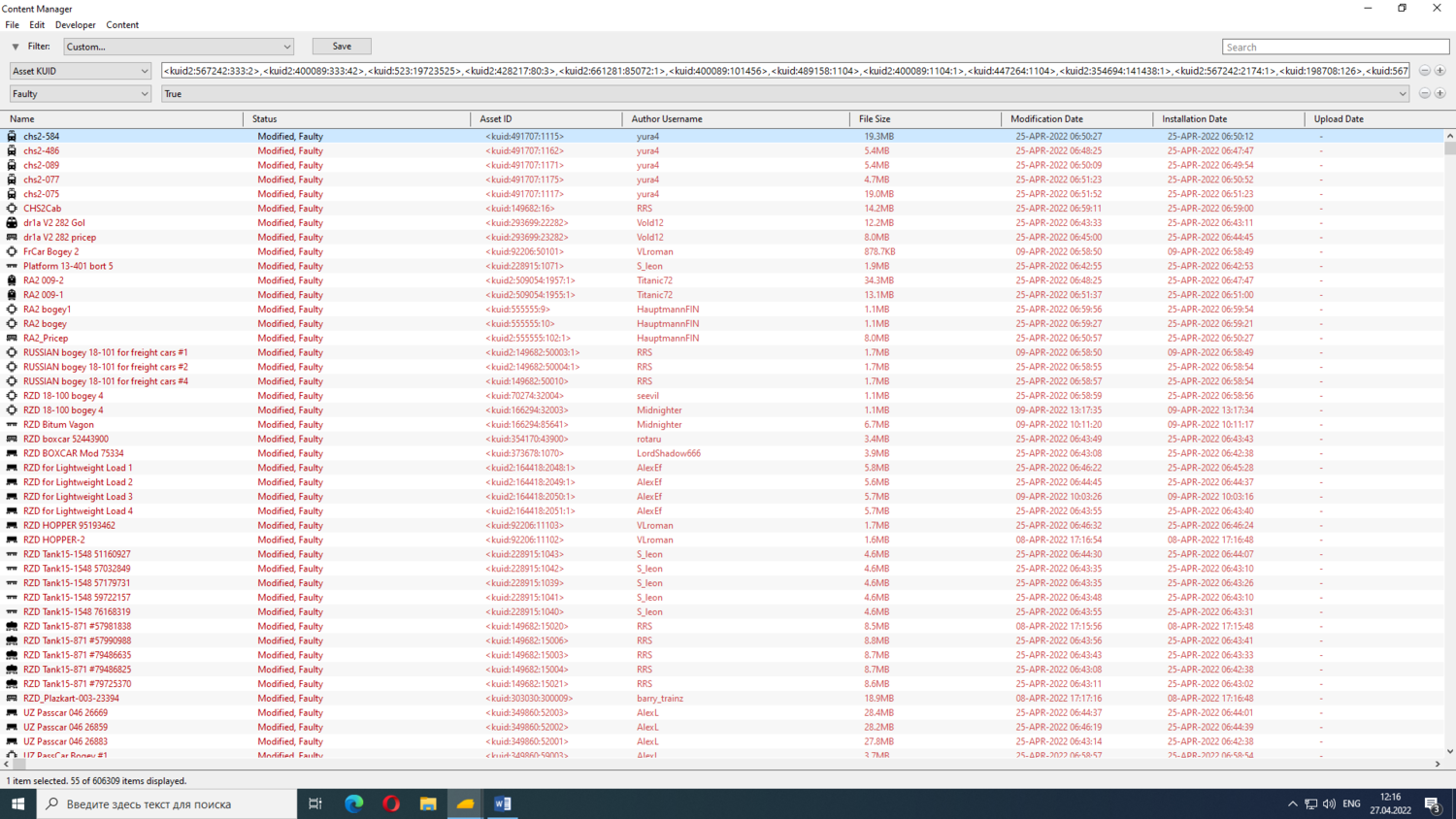Image resolution: width=1456 pixels, height=819 pixels.
Task: Click in the KUID list filter text field
Action: point(785,71)
